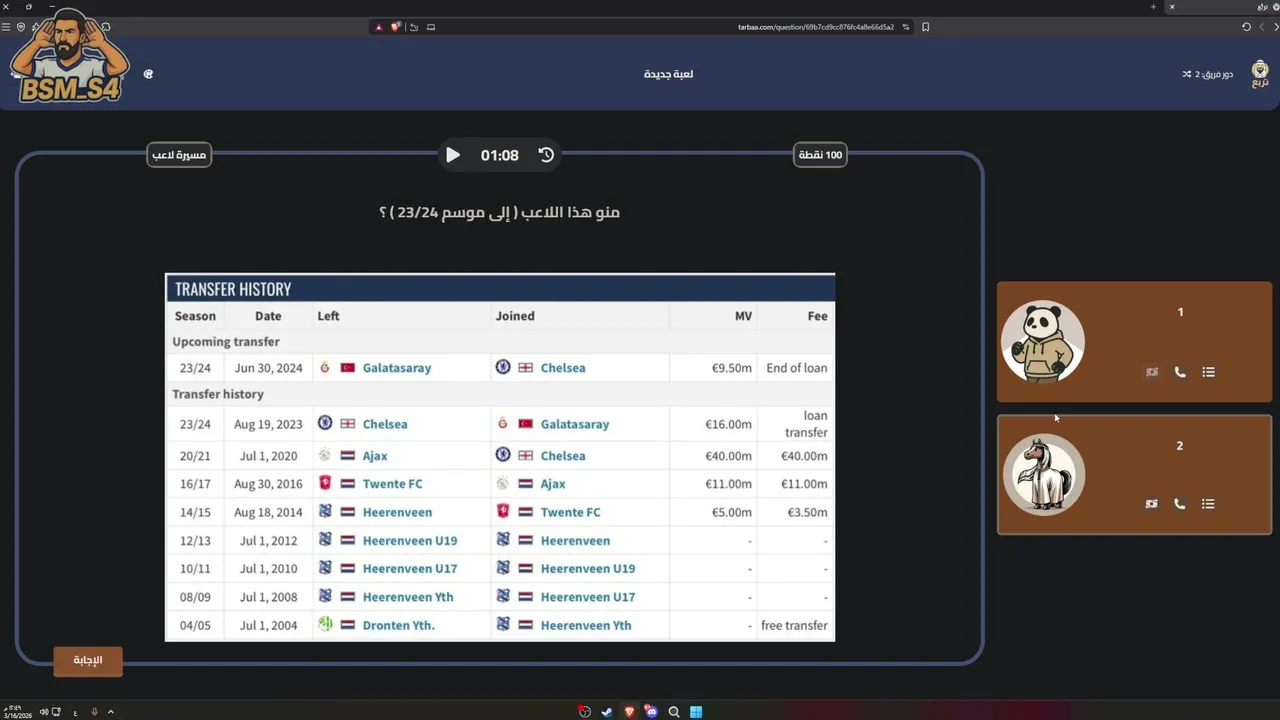The image size is (1280, 720).
Task: Open the تربع site logo
Action: tap(1260, 74)
